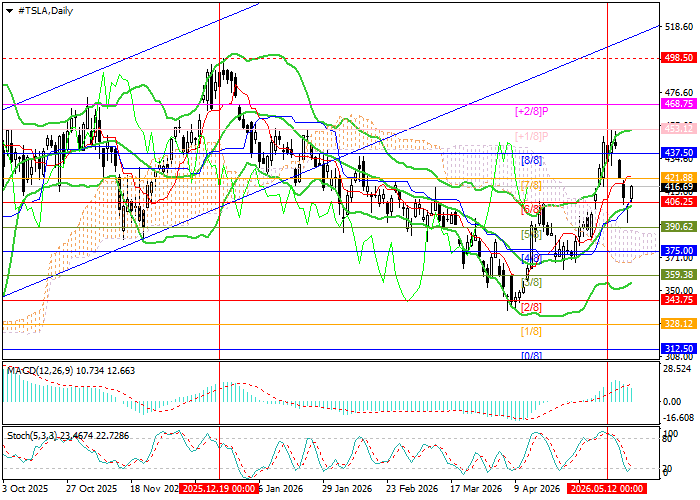Click the 9 Apr 2026 date label
The width and height of the screenshot is (700, 500).
click(537, 488)
